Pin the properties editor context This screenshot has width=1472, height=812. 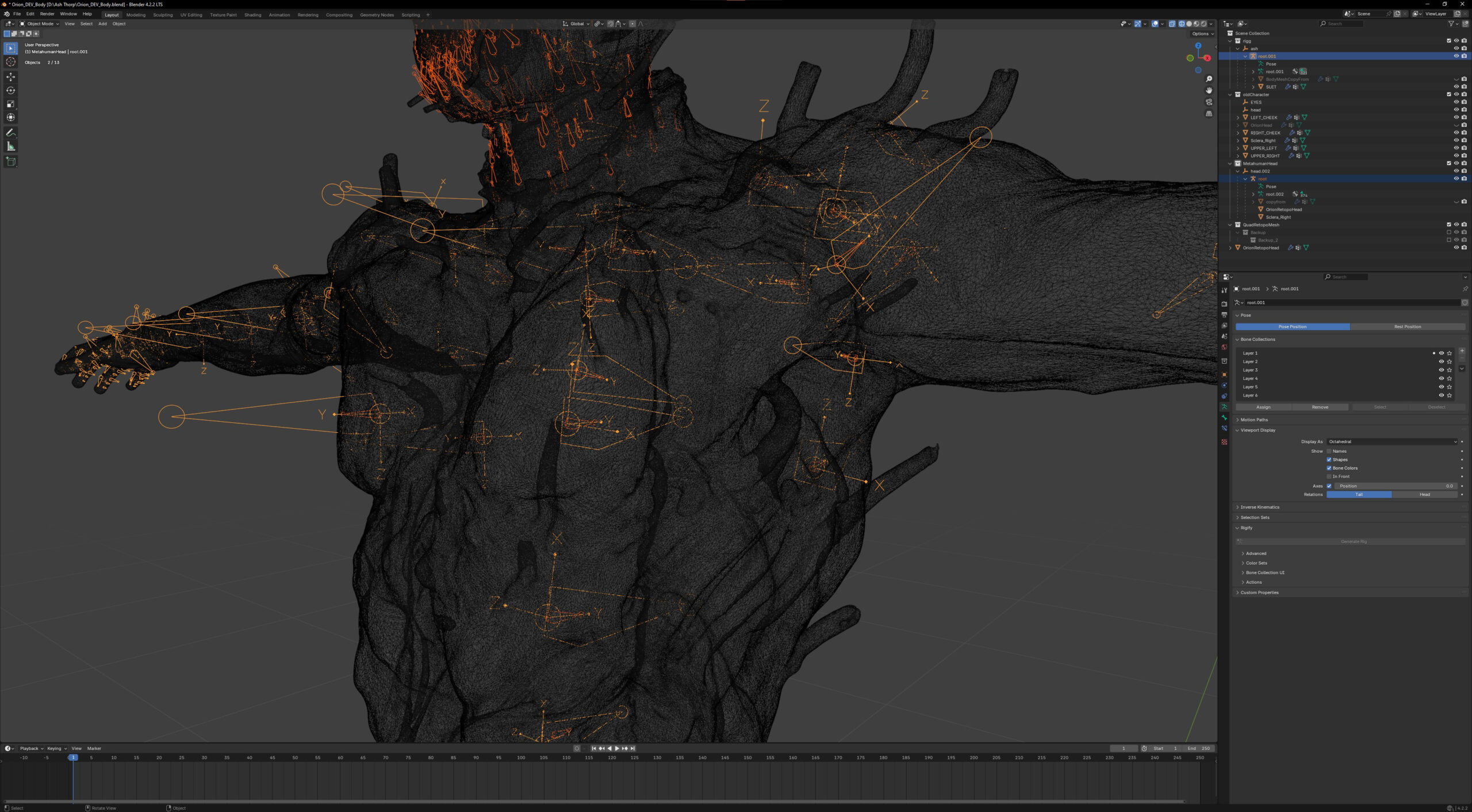click(x=1465, y=289)
